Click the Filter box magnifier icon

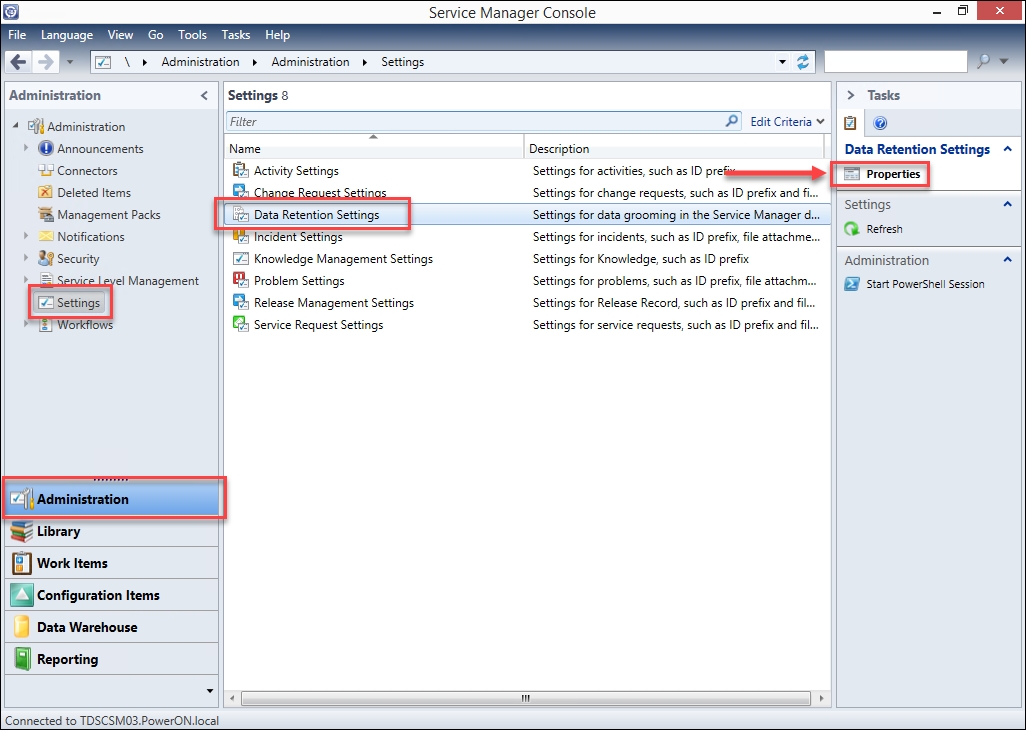click(x=732, y=121)
